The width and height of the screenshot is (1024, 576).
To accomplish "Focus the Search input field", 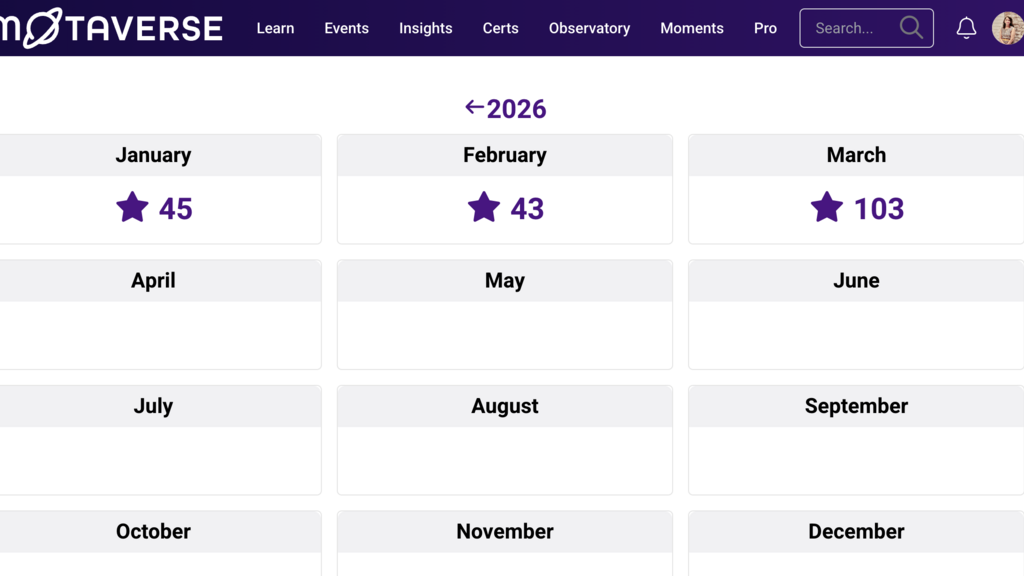I will pyautogui.click(x=850, y=28).
